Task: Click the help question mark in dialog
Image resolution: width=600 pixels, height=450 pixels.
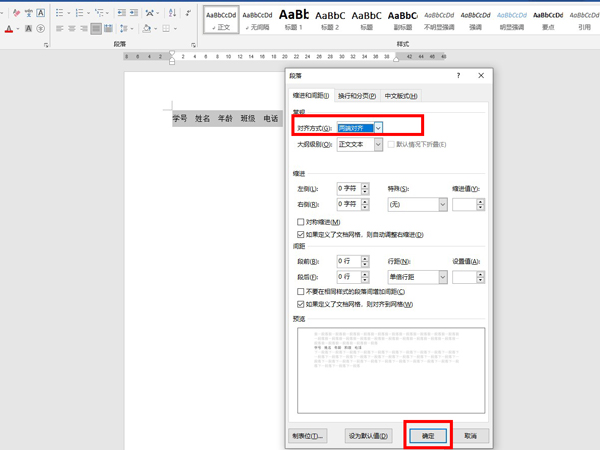Action: 459,76
